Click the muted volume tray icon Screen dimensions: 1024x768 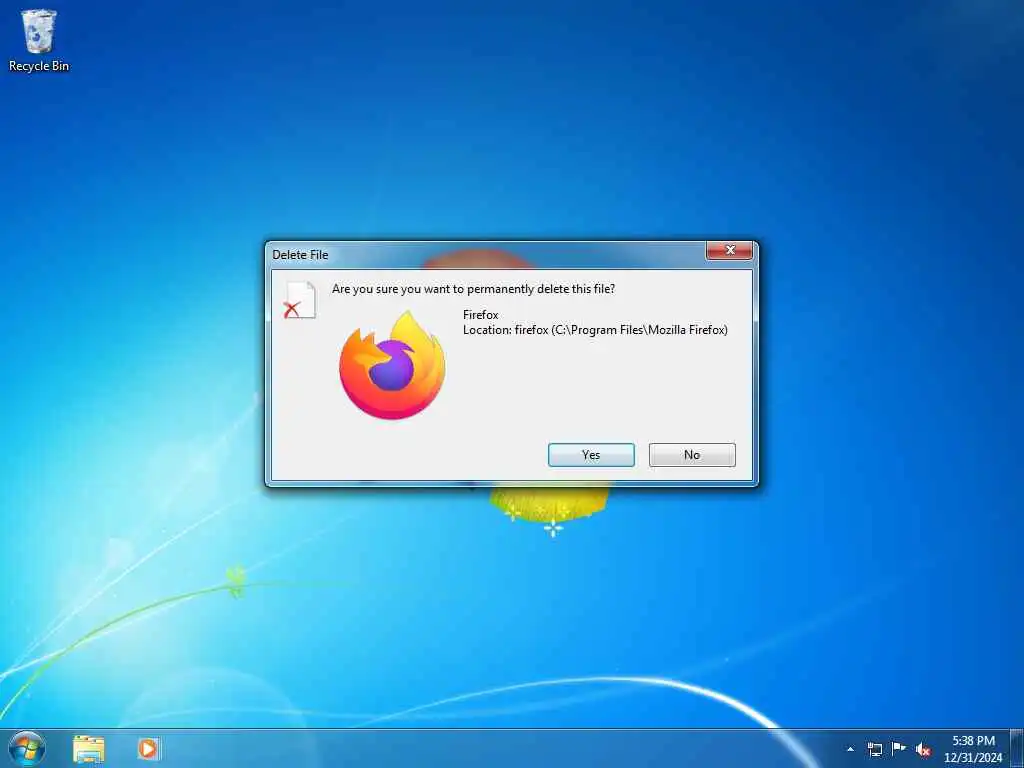(x=923, y=750)
